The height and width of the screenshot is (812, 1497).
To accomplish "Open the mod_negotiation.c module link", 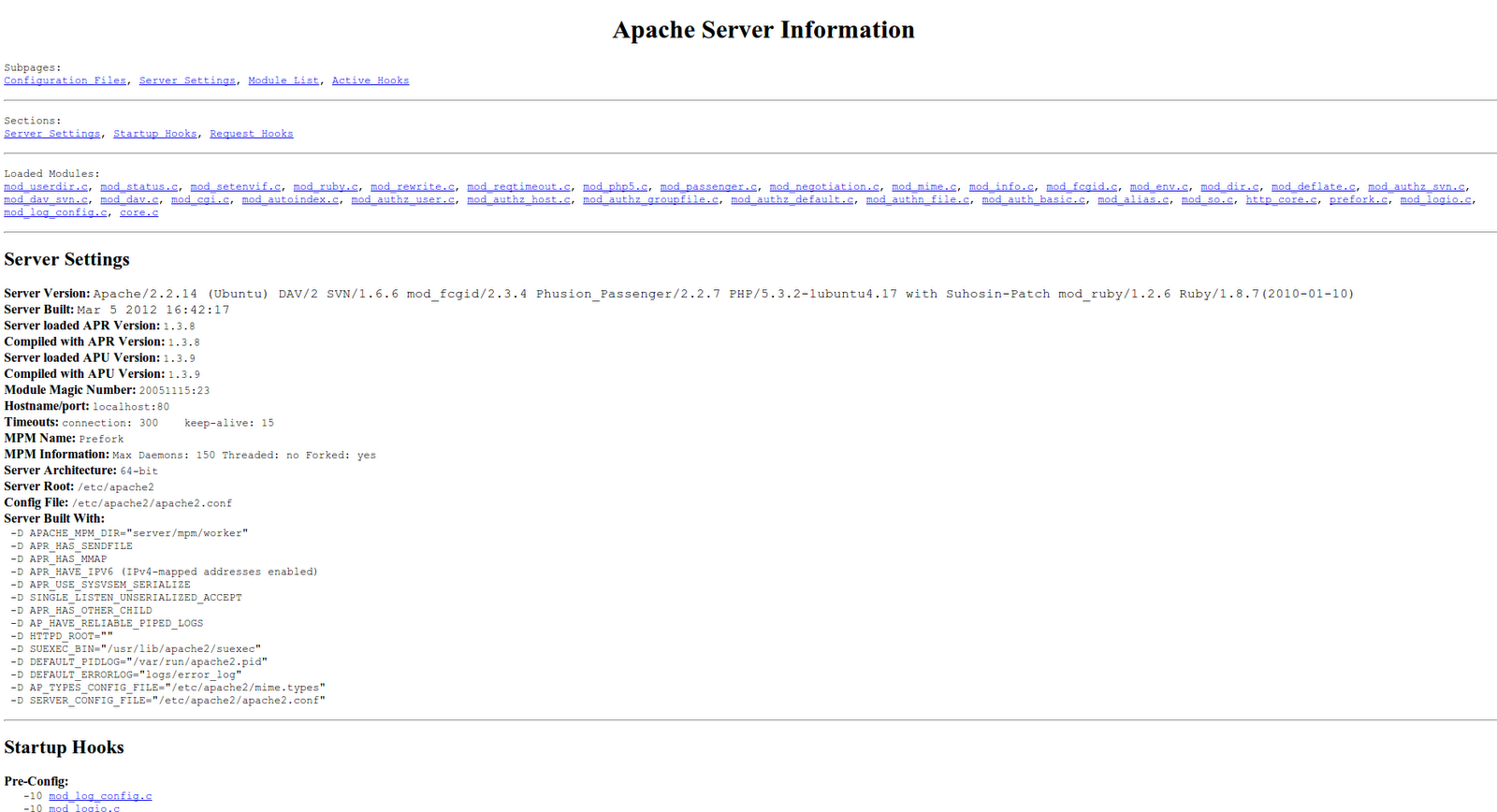I will [x=824, y=187].
